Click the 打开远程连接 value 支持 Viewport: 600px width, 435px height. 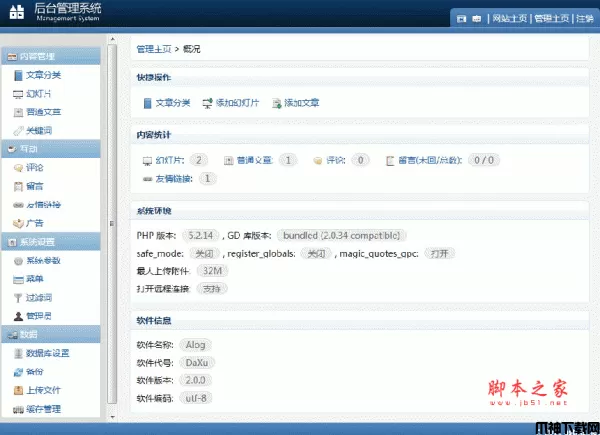(212, 289)
